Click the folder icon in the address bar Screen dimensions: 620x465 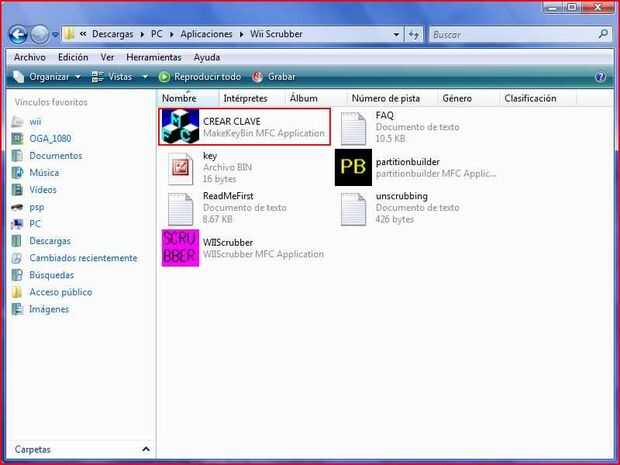(70, 34)
